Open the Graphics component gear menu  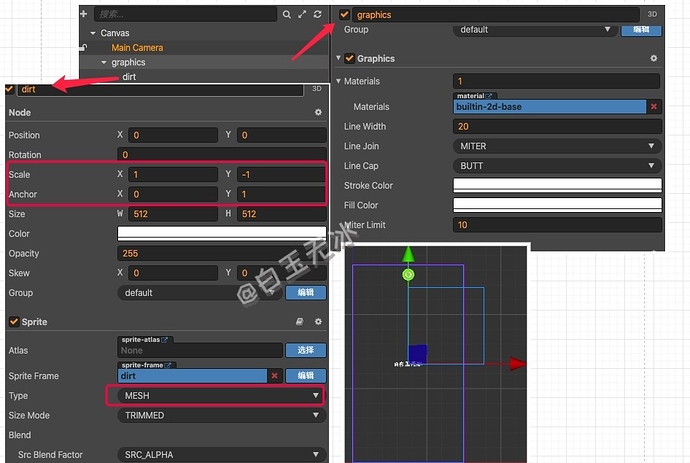click(x=653, y=59)
